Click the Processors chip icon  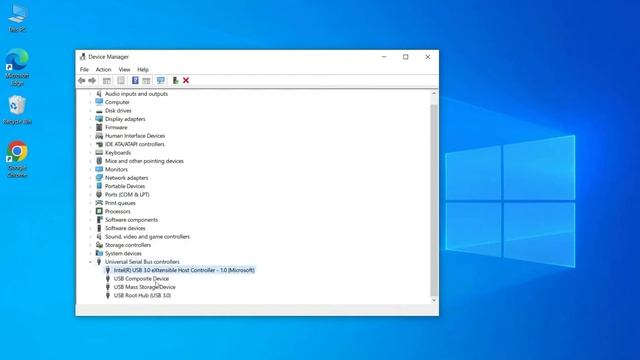tap(99, 211)
